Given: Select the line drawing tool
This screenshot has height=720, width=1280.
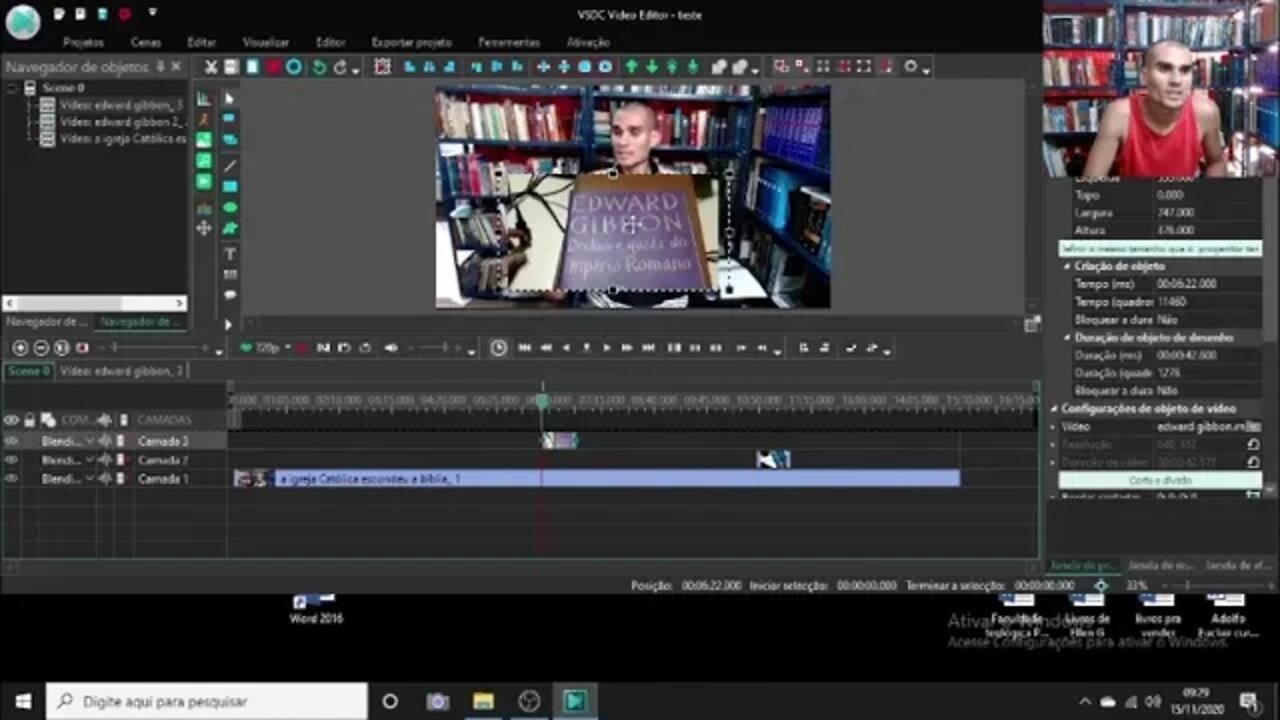Looking at the screenshot, I should [229, 165].
